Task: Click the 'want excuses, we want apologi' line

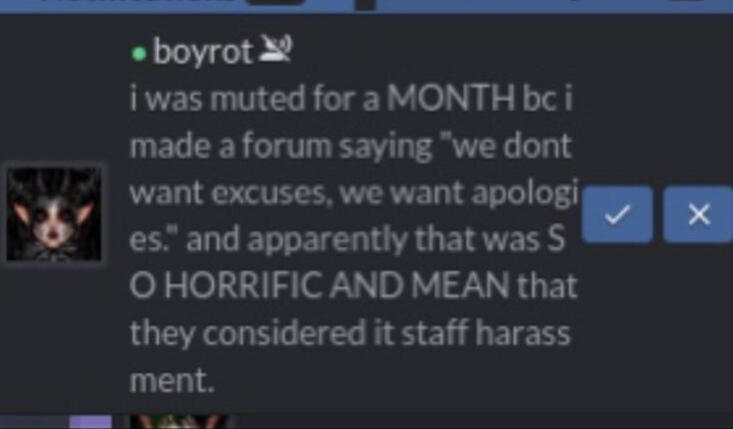Action: click(x=354, y=193)
